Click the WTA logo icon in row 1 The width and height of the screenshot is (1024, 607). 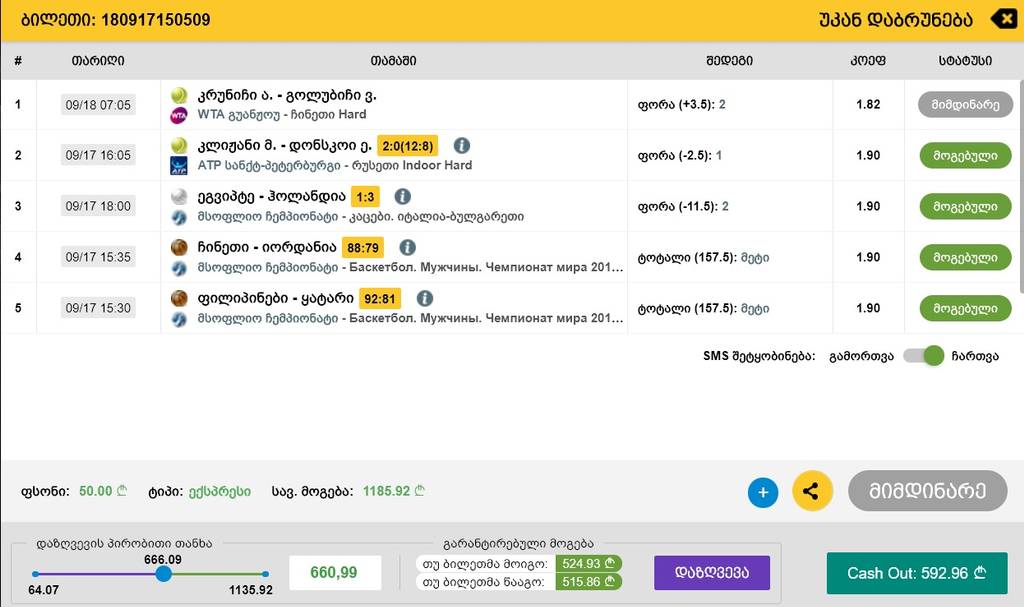[x=179, y=115]
